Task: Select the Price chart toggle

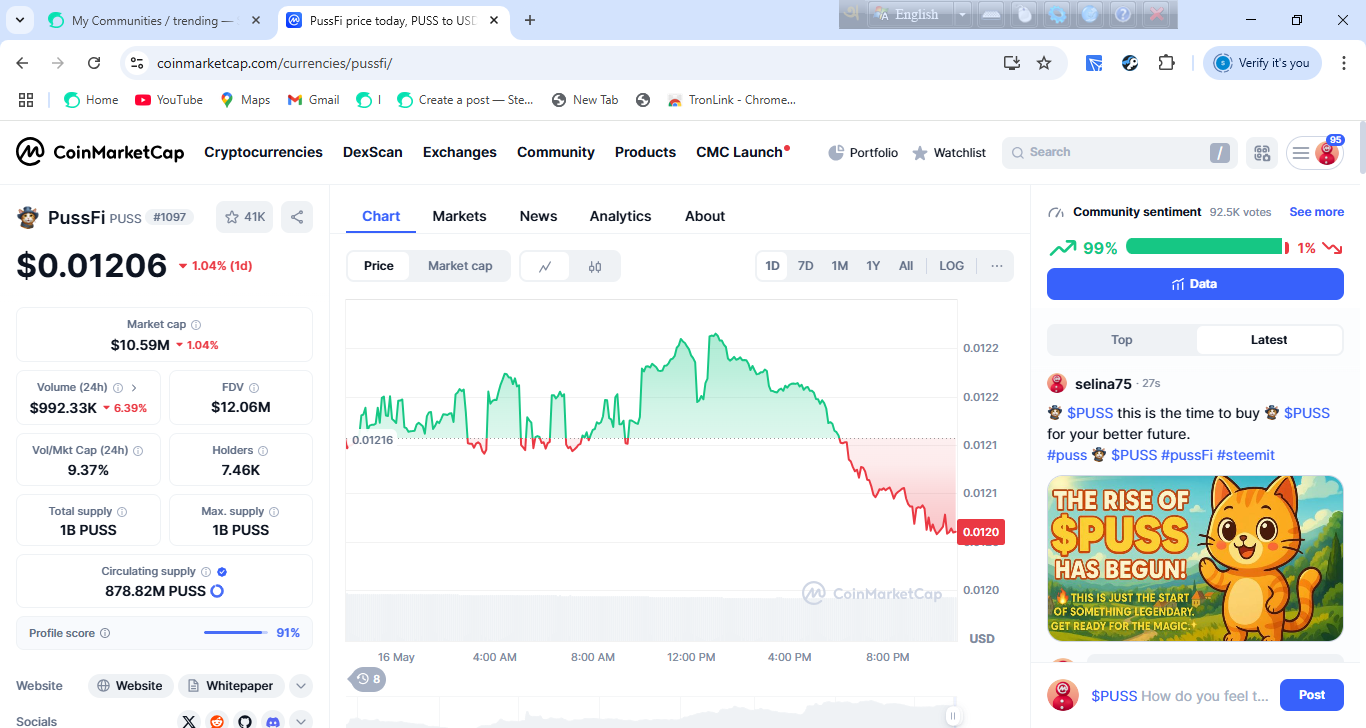Action: point(379,266)
